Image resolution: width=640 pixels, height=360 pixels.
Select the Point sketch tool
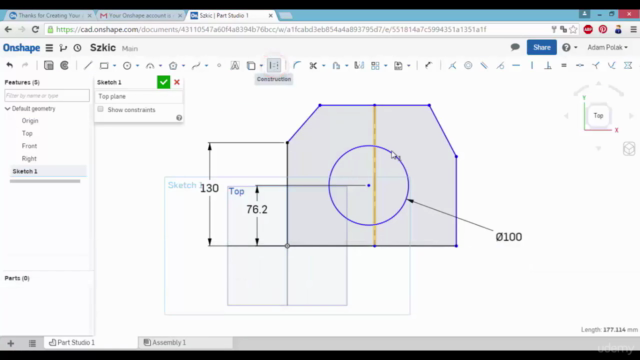[219, 65]
